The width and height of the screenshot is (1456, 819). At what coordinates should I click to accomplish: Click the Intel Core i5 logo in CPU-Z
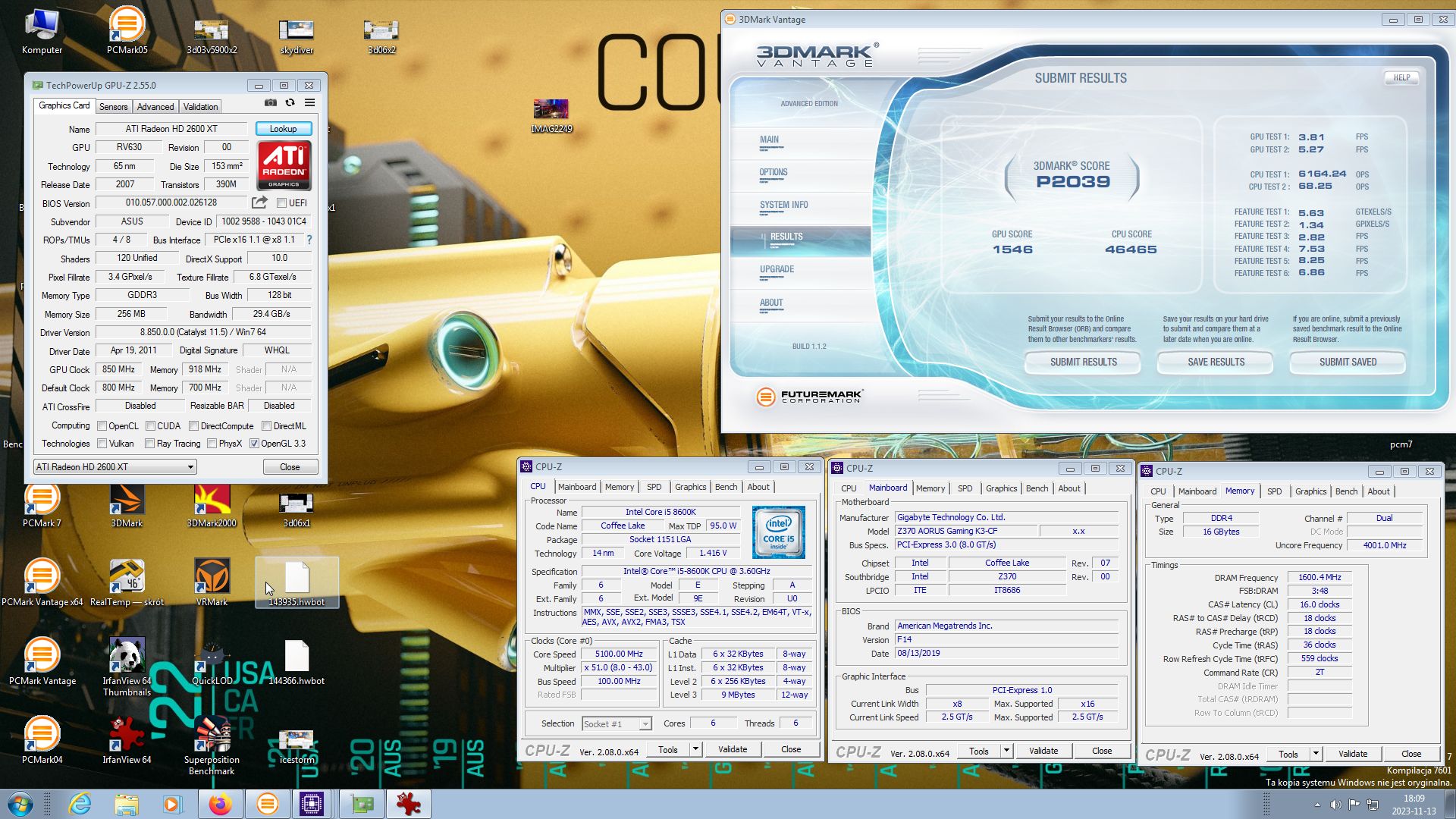tap(778, 532)
